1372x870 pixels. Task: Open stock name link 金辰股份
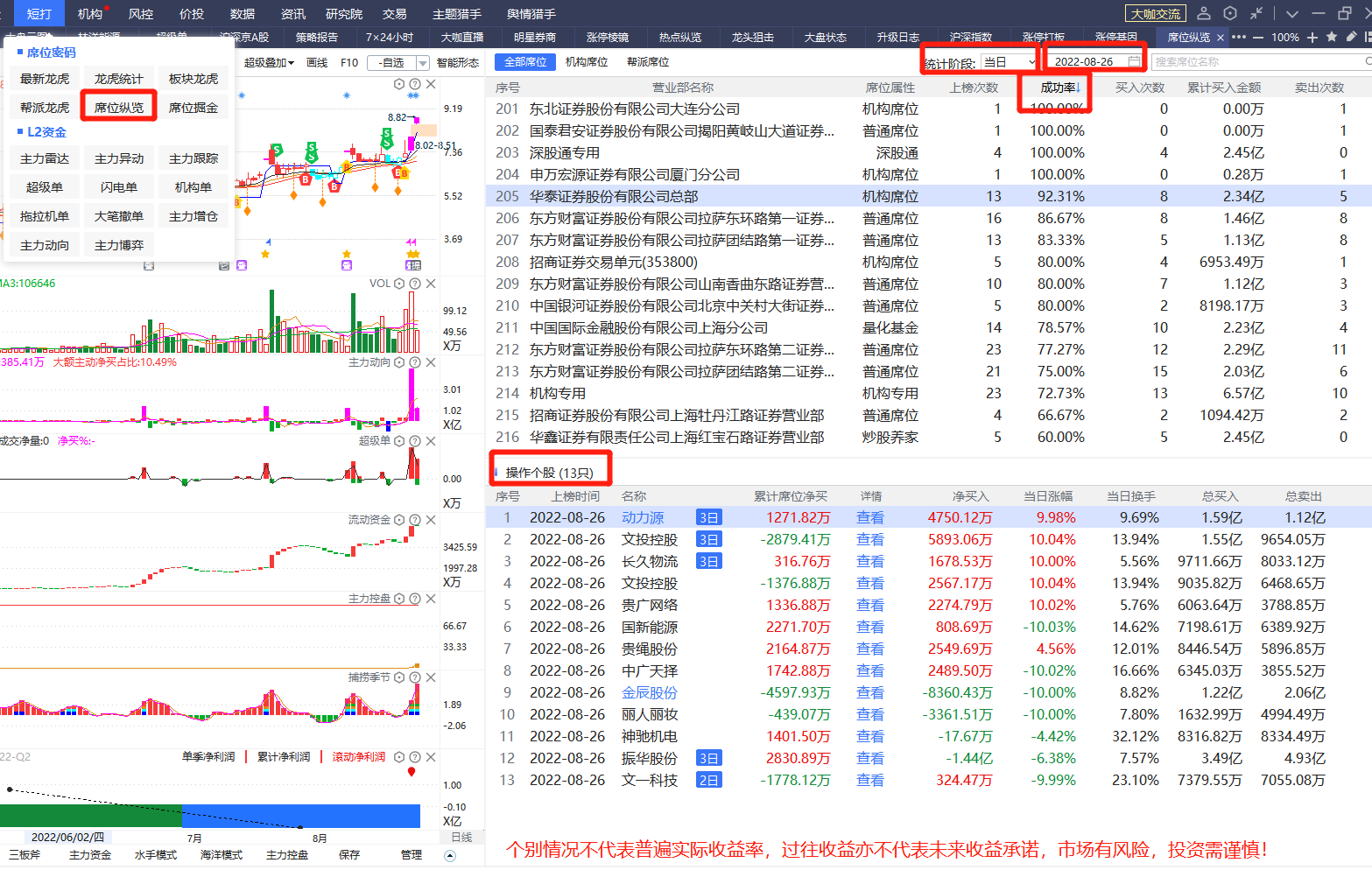pos(650,692)
